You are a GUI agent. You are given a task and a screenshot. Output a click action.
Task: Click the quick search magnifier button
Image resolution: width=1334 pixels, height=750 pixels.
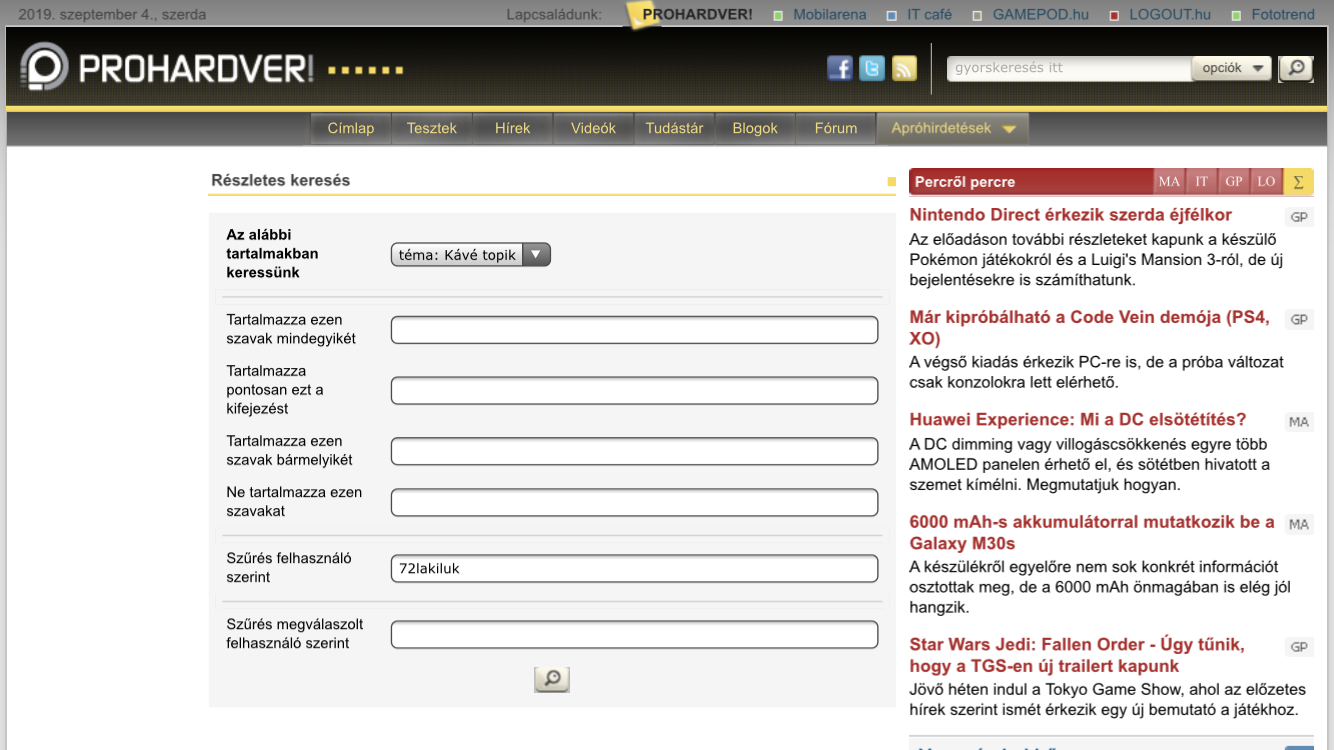click(1296, 68)
